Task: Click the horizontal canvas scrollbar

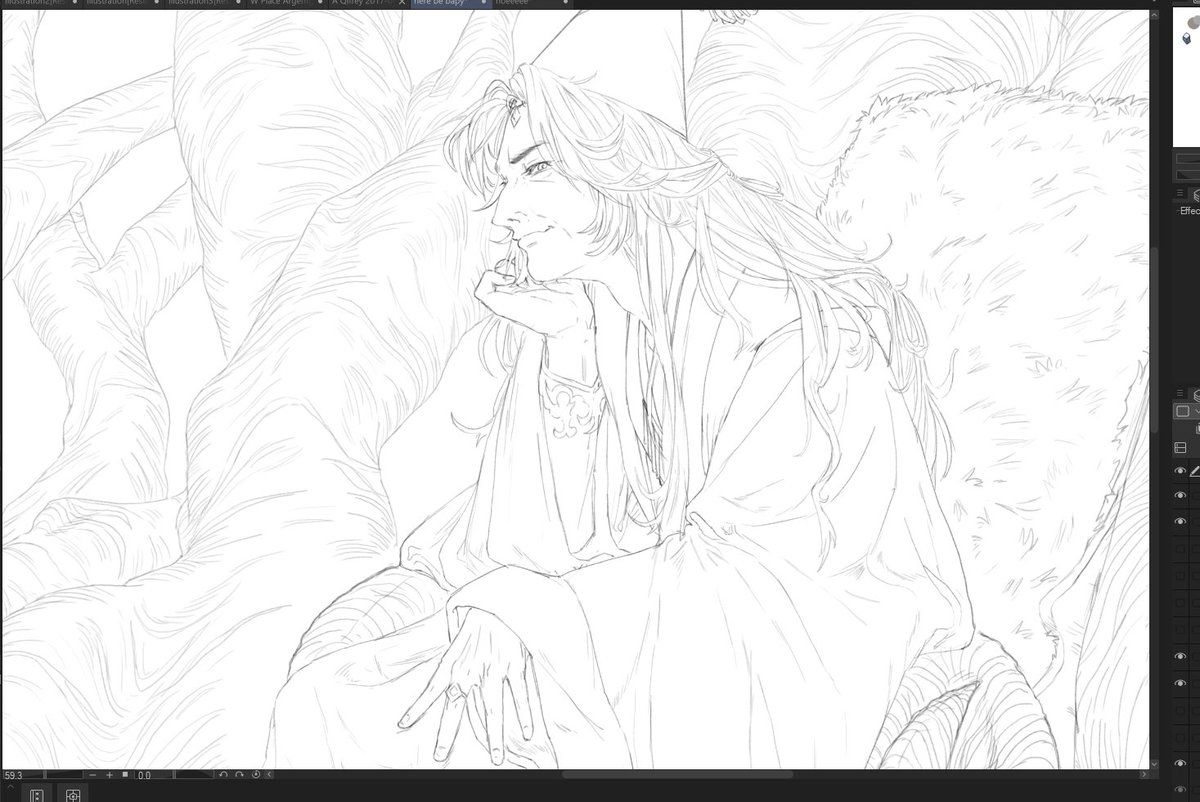Action: [x=677, y=774]
